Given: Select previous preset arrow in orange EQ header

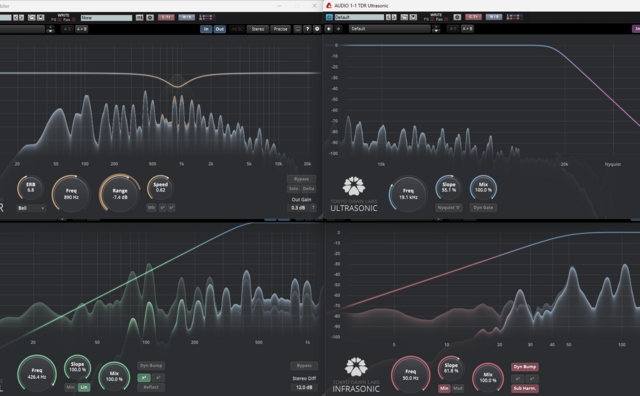Looking at the screenshot, I should (x=16, y=18).
